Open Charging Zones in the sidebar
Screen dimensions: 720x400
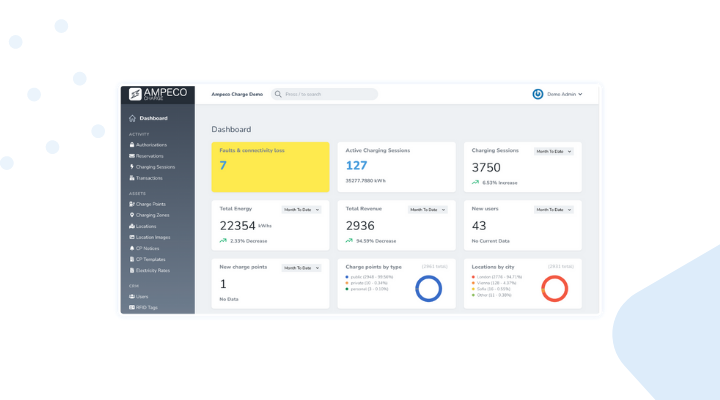point(152,215)
